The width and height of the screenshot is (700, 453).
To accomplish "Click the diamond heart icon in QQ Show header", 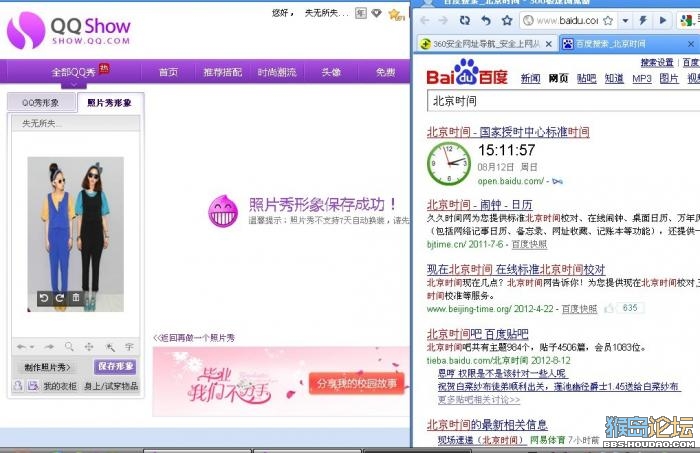I will [376, 13].
